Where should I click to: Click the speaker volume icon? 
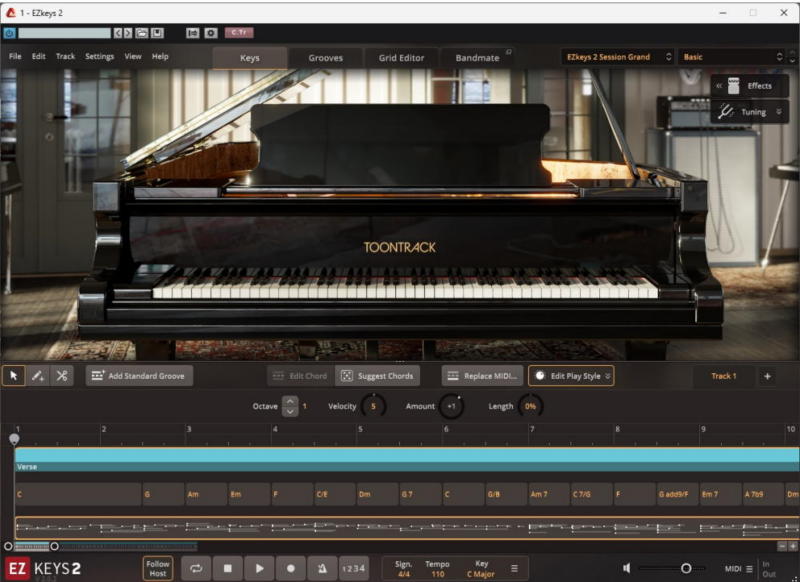(627, 568)
